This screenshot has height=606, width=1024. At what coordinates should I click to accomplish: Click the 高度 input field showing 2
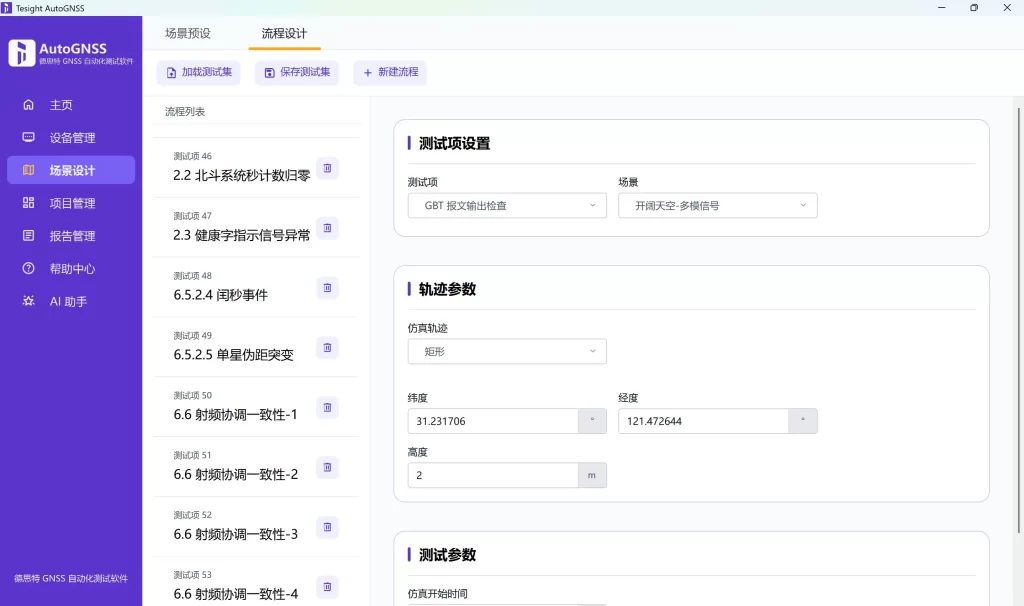click(x=493, y=475)
